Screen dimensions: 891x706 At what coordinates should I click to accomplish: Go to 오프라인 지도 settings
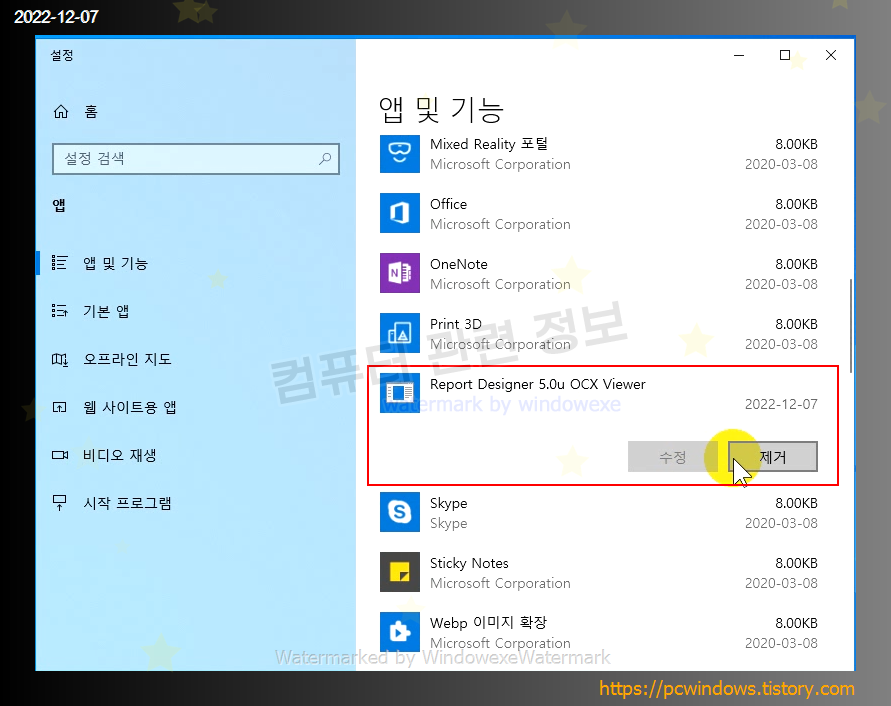pos(196,359)
